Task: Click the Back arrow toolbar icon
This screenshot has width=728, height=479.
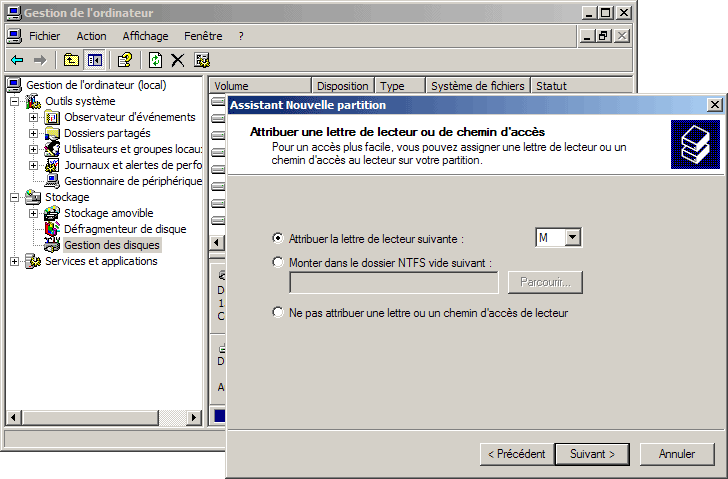Action: click(x=17, y=60)
